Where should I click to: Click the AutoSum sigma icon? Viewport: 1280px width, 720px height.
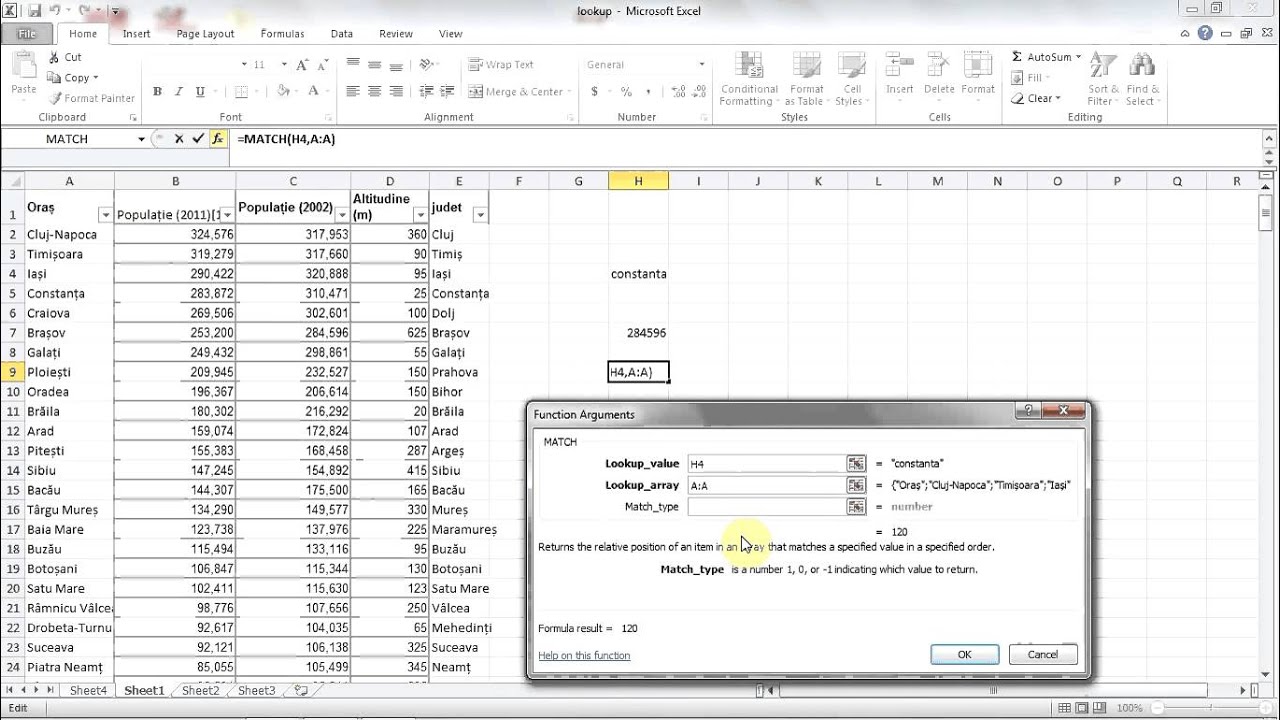[1017, 57]
